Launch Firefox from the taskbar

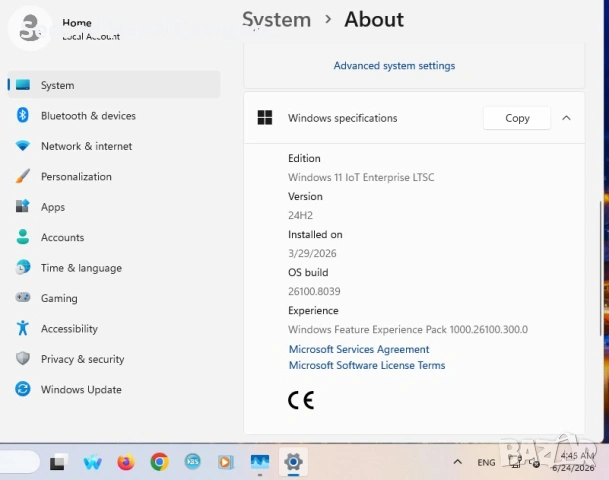[x=126, y=462]
